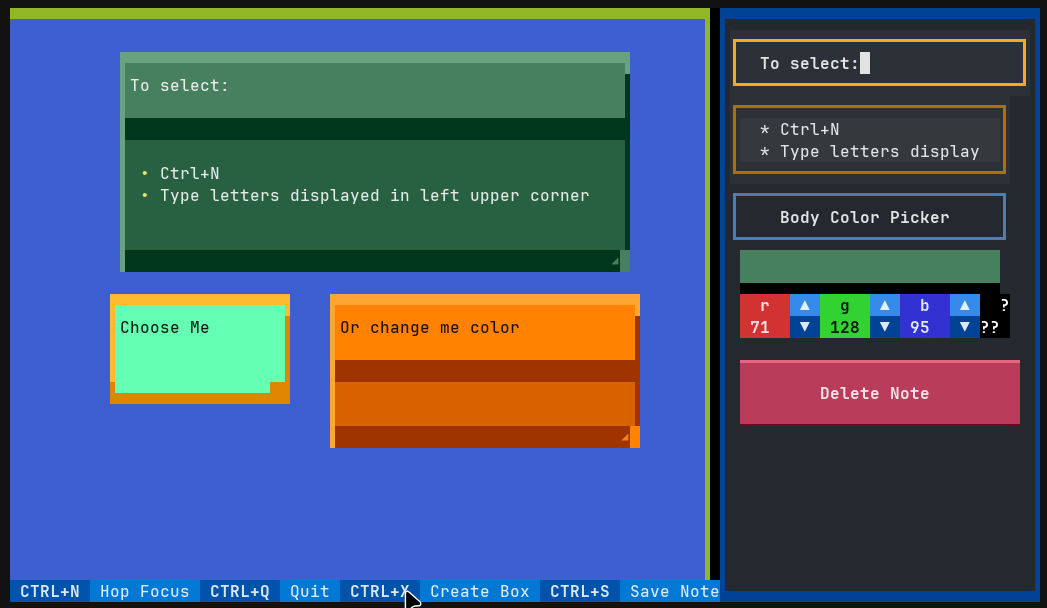Increase the green channel with its up arrow
This screenshot has height=608, width=1047.
pos(885,306)
